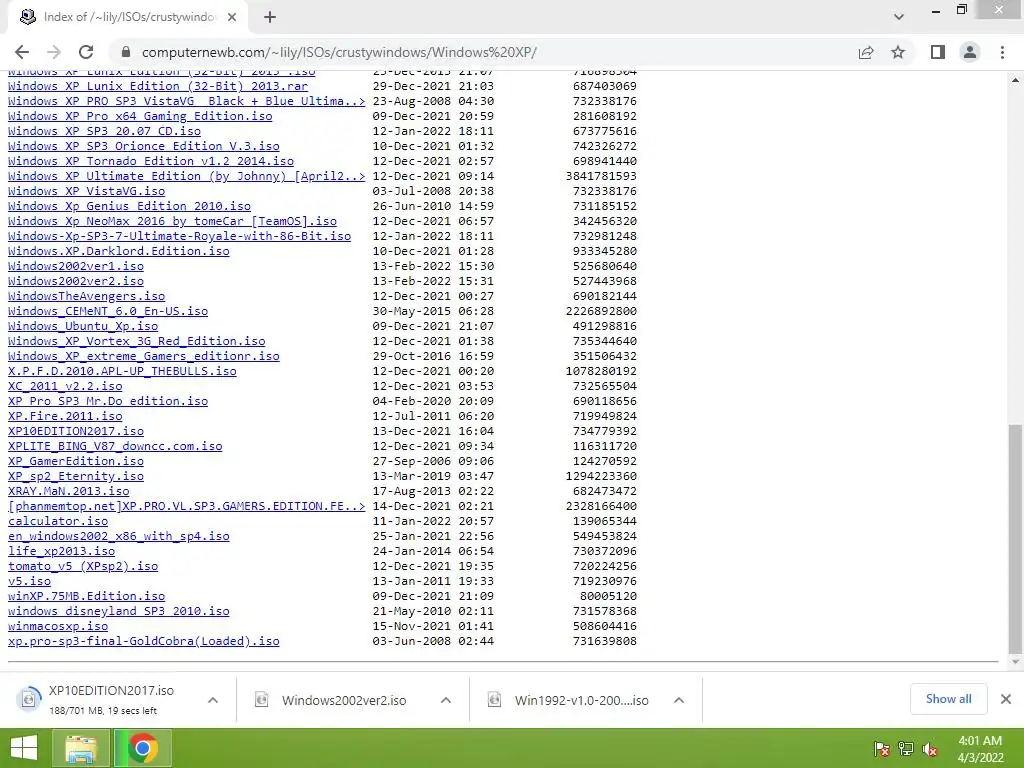Open windows_disneyland_SP3_2010.iso link
This screenshot has width=1024, height=768.
(118, 612)
